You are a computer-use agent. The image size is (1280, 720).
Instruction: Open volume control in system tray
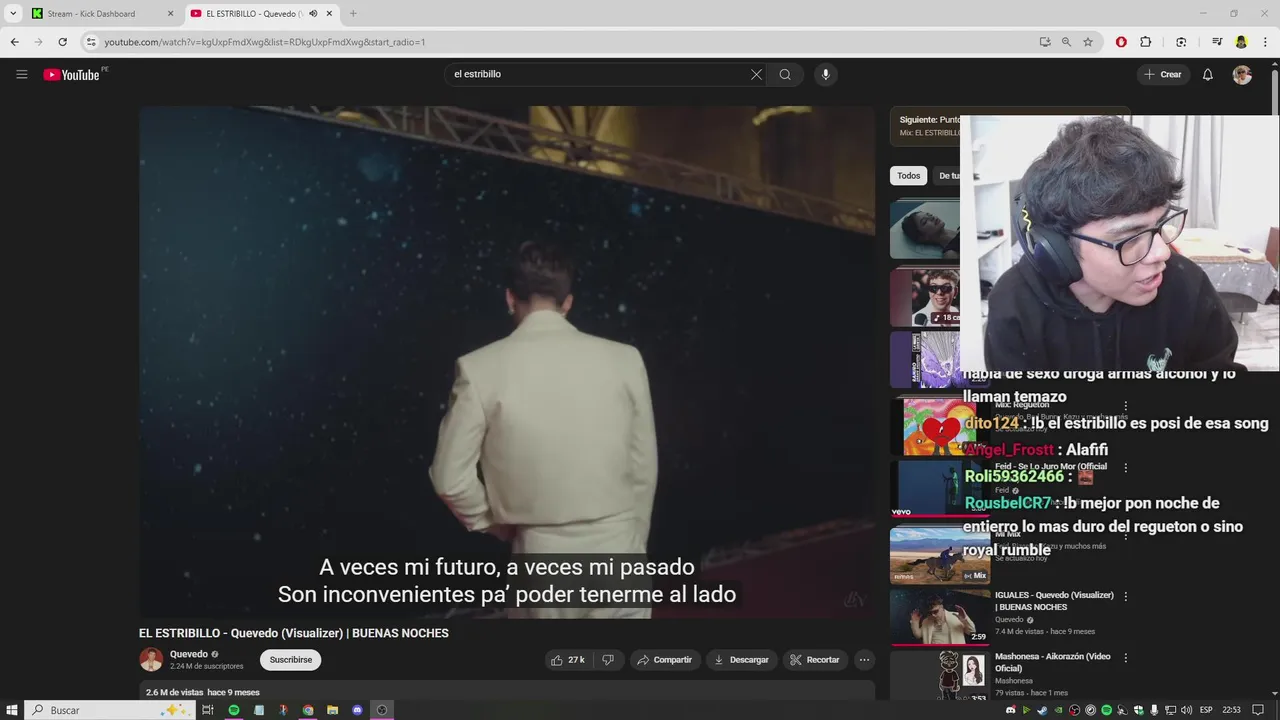coord(1186,710)
